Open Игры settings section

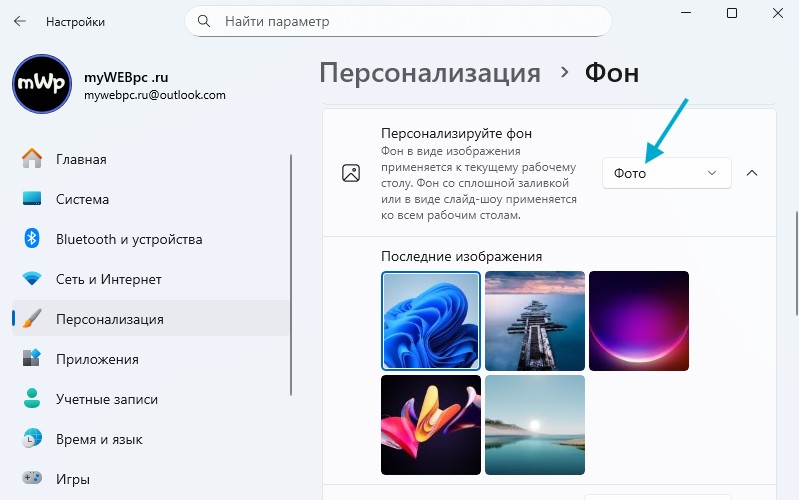[151, 479]
